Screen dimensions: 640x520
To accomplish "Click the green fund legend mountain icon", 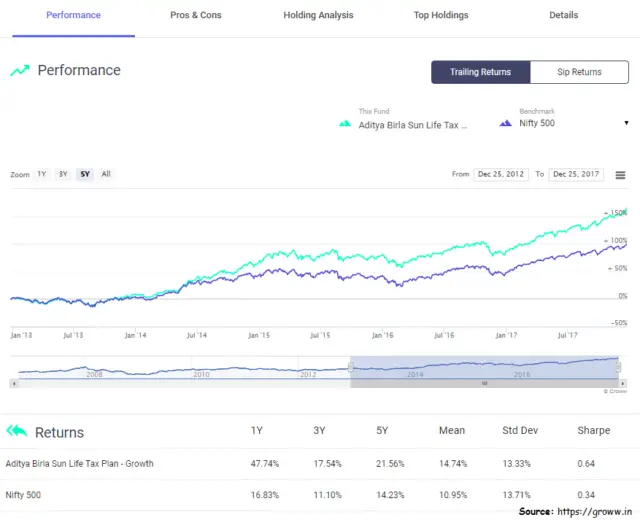I will pos(345,123).
